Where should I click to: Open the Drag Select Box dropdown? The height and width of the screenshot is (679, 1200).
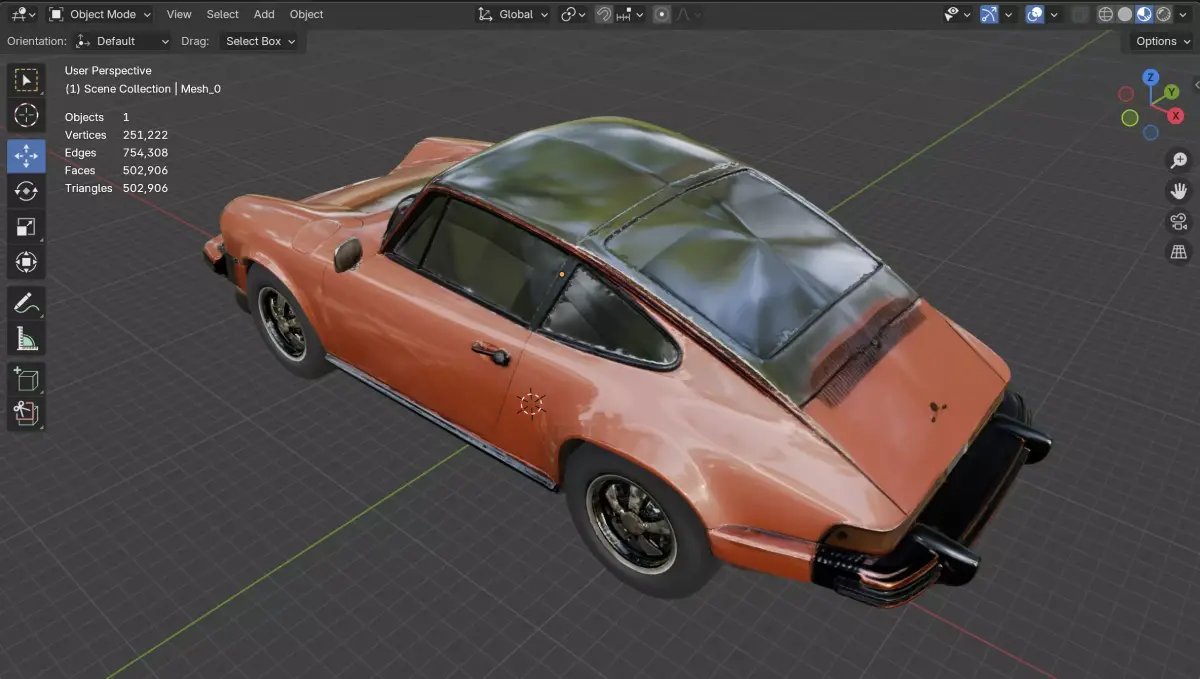[x=260, y=41]
